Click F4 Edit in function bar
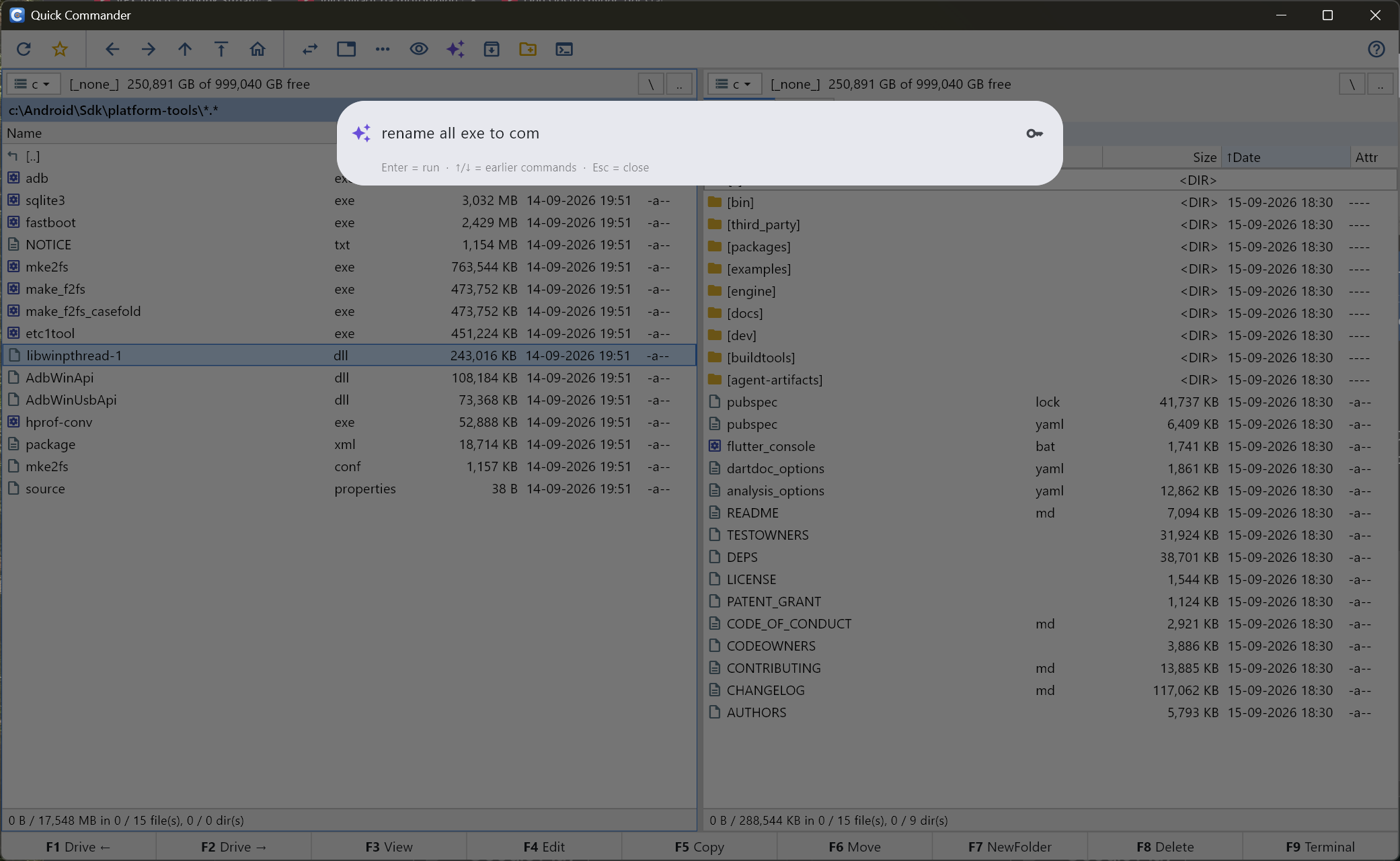Viewport: 1400px width, 861px height. coord(544,847)
